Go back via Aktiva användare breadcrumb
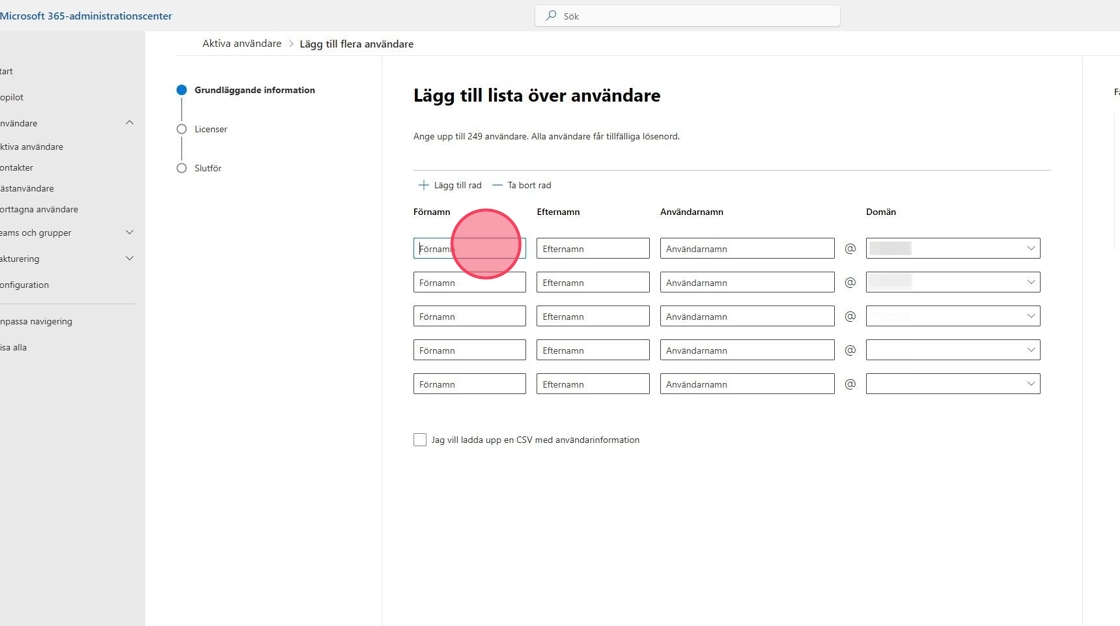The width and height of the screenshot is (1120, 626). [242, 44]
